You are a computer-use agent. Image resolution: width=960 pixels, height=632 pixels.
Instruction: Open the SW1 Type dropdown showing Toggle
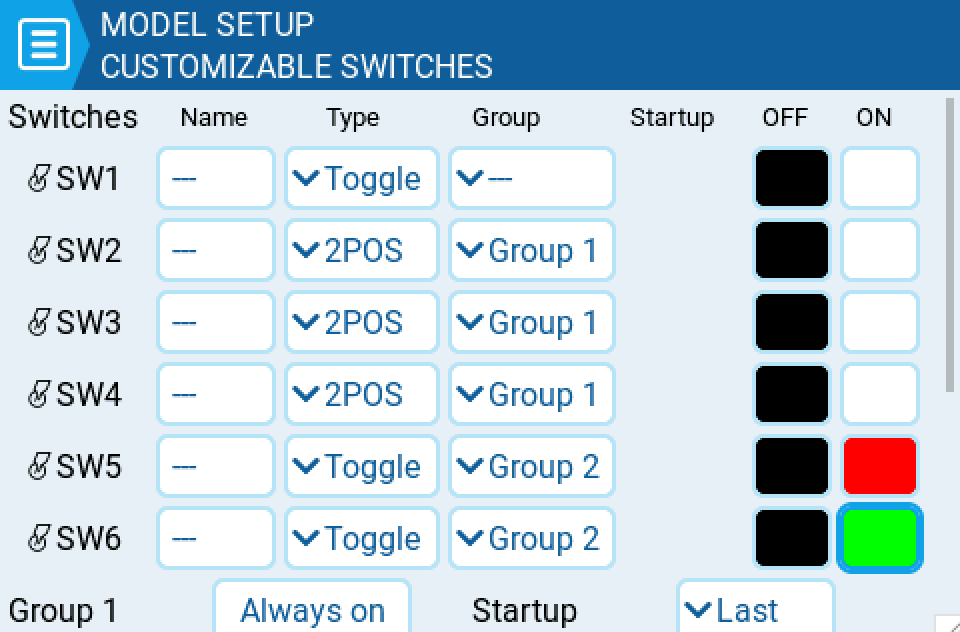tap(362, 178)
